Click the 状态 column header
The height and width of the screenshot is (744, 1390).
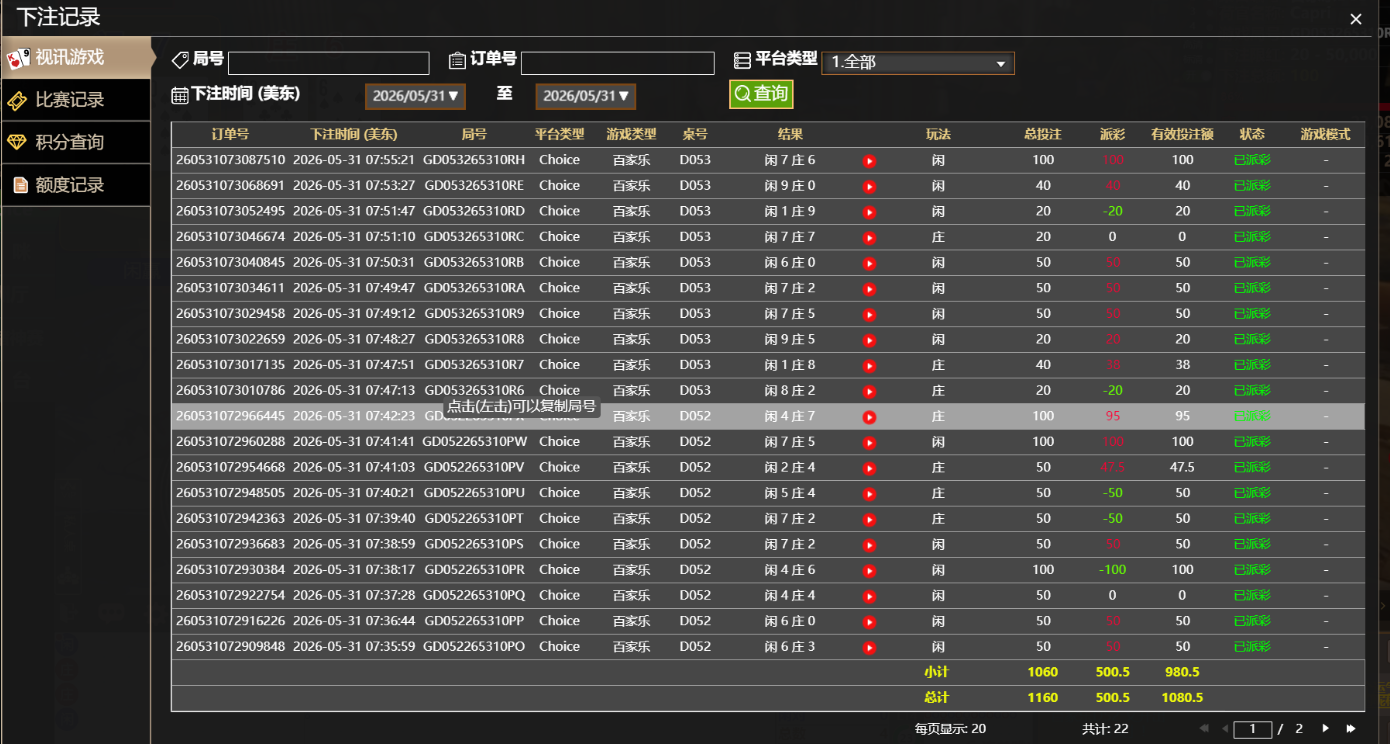[1252, 134]
